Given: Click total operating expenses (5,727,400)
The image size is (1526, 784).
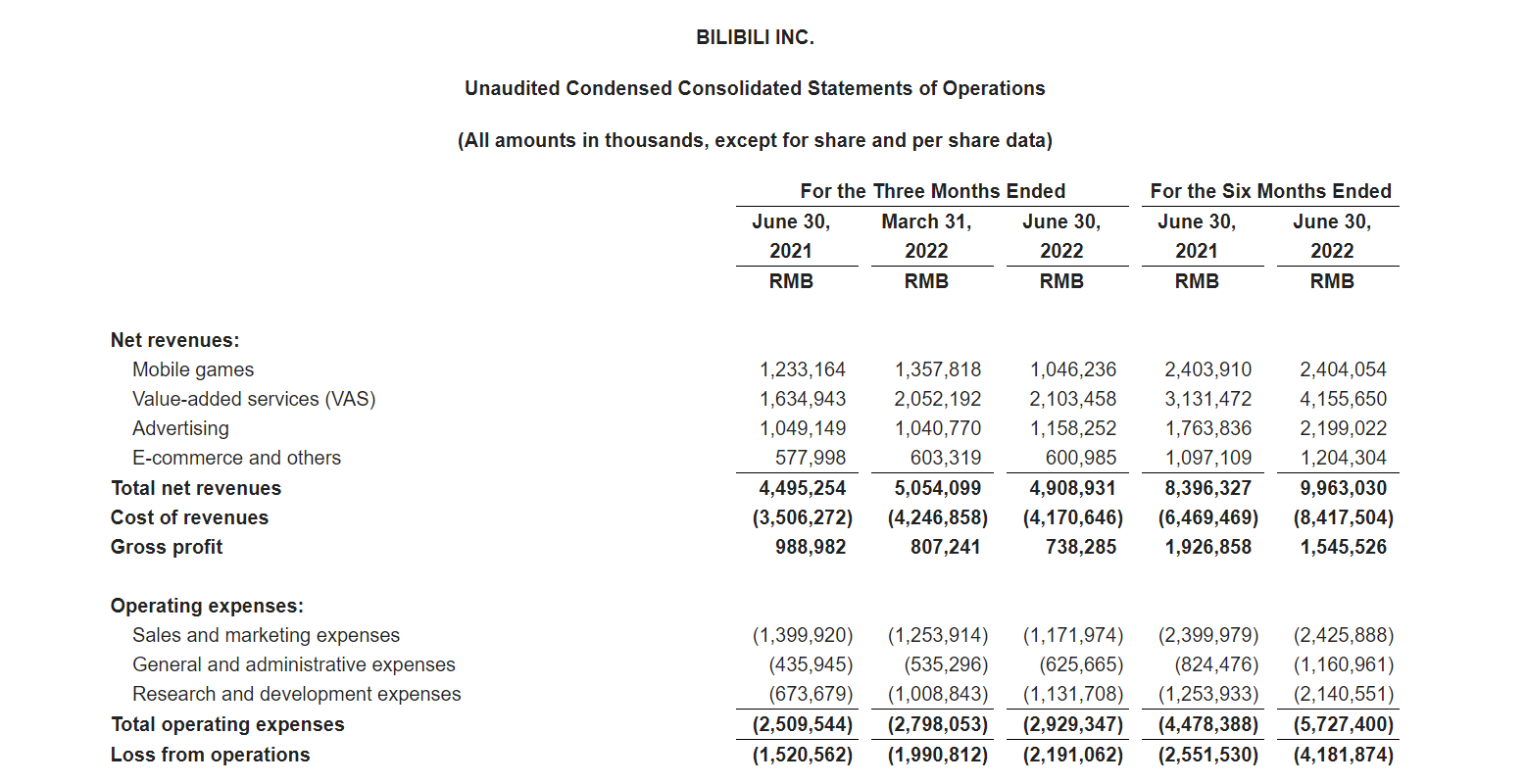Looking at the screenshot, I should click(1344, 724).
